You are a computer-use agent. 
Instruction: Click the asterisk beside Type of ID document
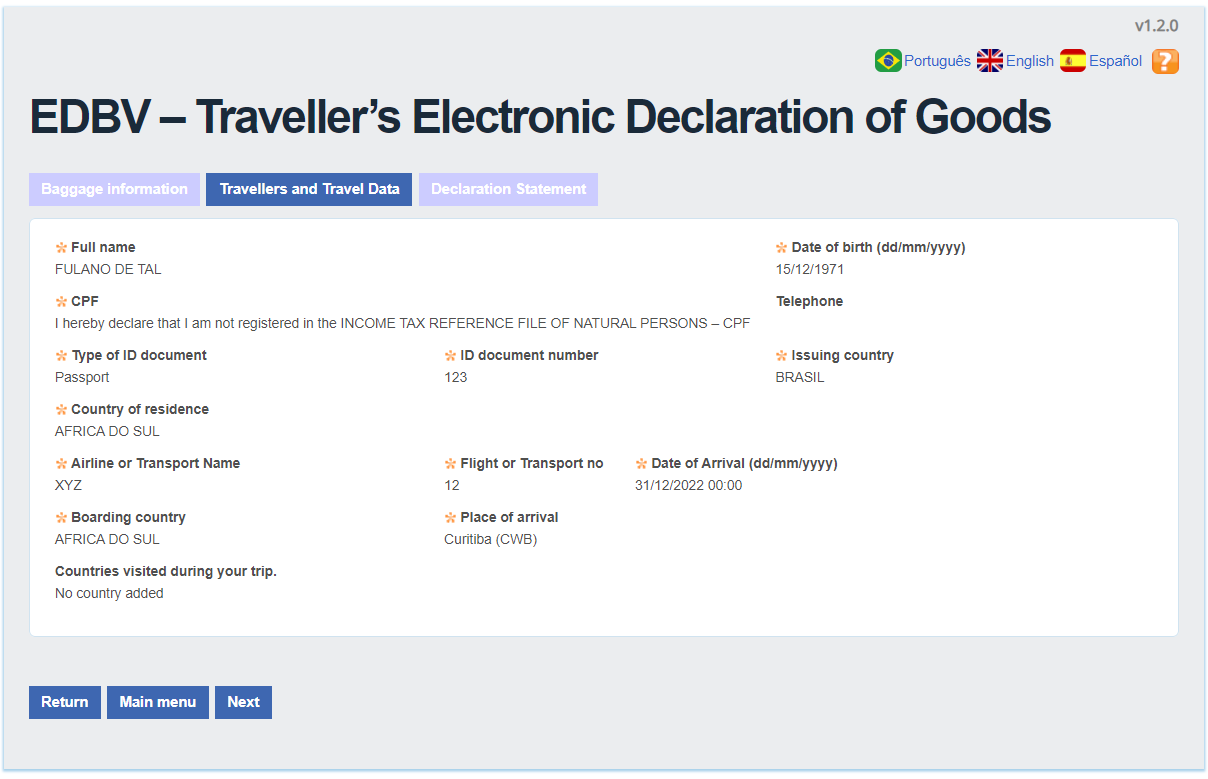pyautogui.click(x=62, y=356)
